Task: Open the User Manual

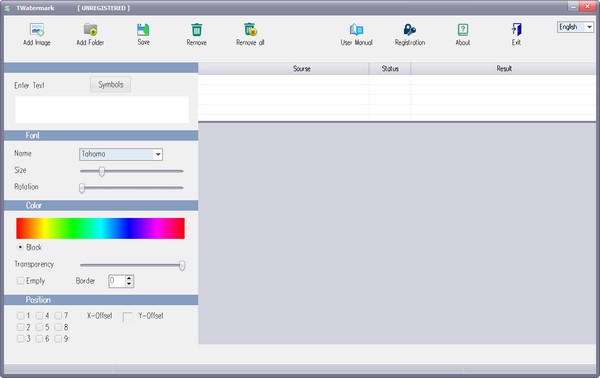Action: pos(356,29)
